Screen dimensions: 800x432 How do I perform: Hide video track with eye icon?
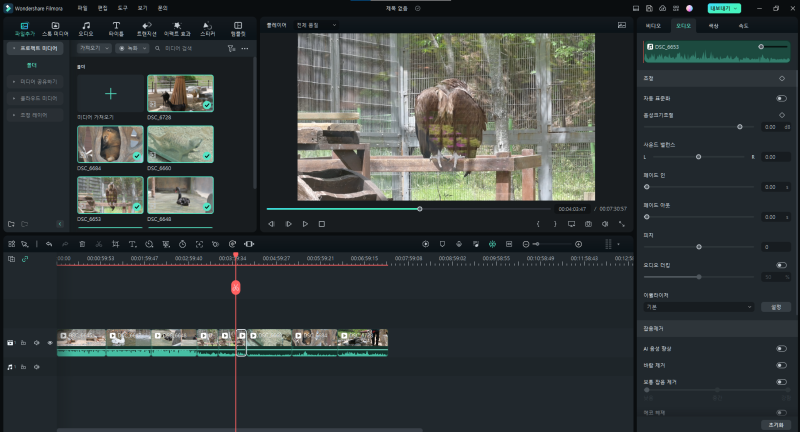(x=50, y=343)
